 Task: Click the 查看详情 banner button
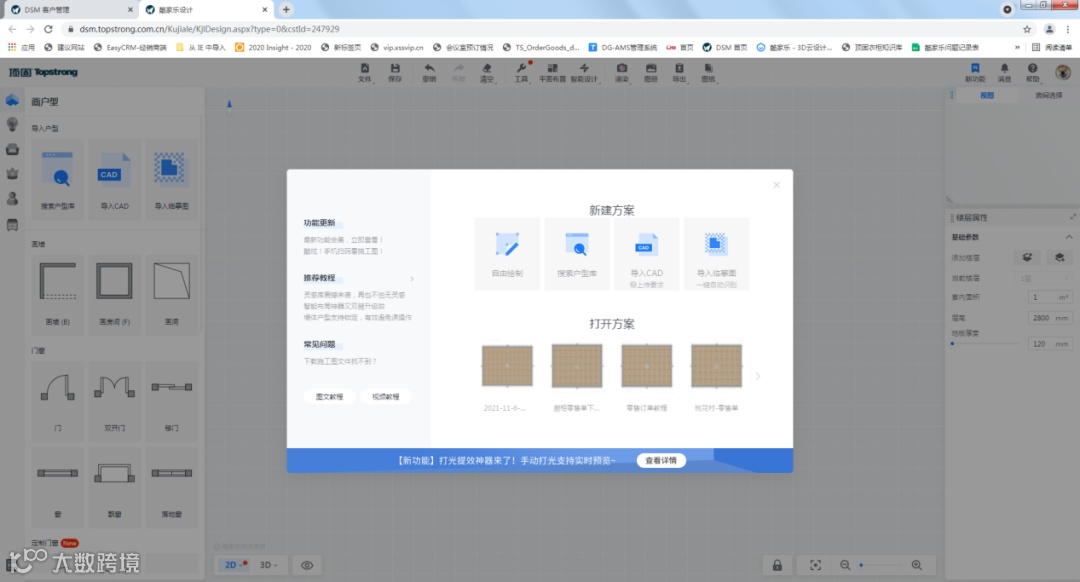(x=661, y=460)
